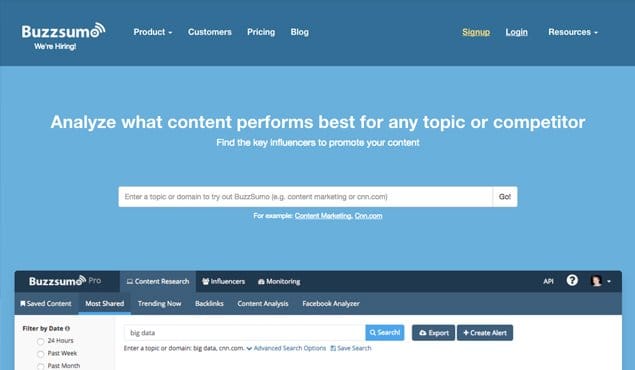Open the Monitoring section

[279, 281]
